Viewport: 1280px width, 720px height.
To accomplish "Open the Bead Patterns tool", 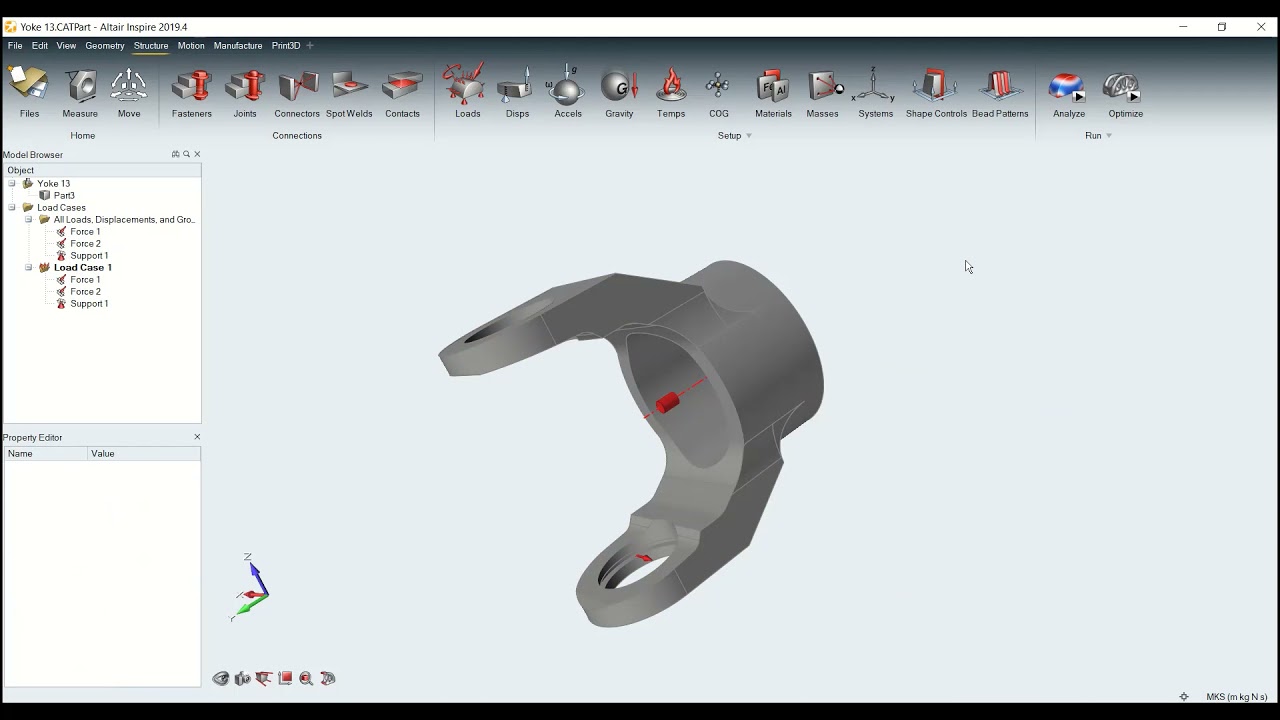I will tap(1000, 92).
